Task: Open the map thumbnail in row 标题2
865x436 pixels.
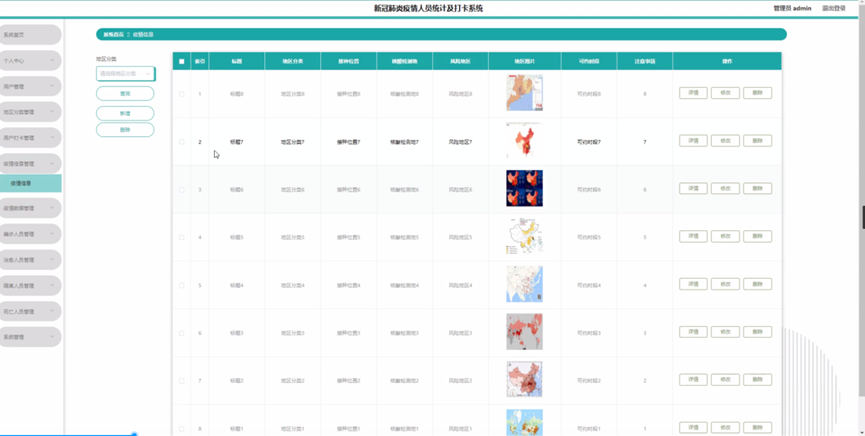Action: tap(524, 380)
